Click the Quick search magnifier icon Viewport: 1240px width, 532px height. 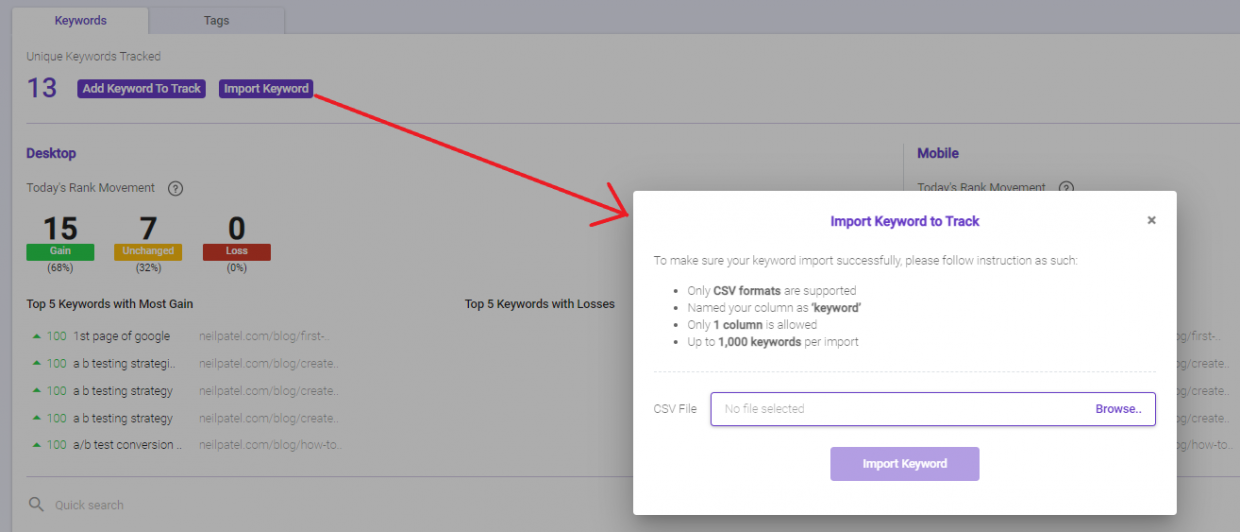(x=37, y=505)
